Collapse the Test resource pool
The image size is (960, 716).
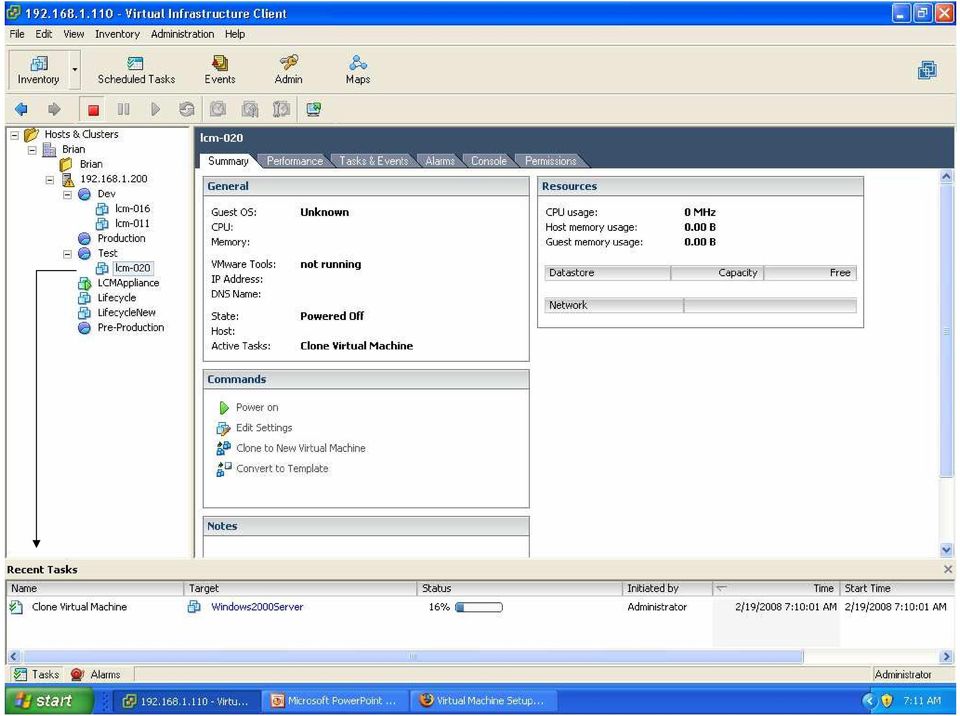pos(68,254)
